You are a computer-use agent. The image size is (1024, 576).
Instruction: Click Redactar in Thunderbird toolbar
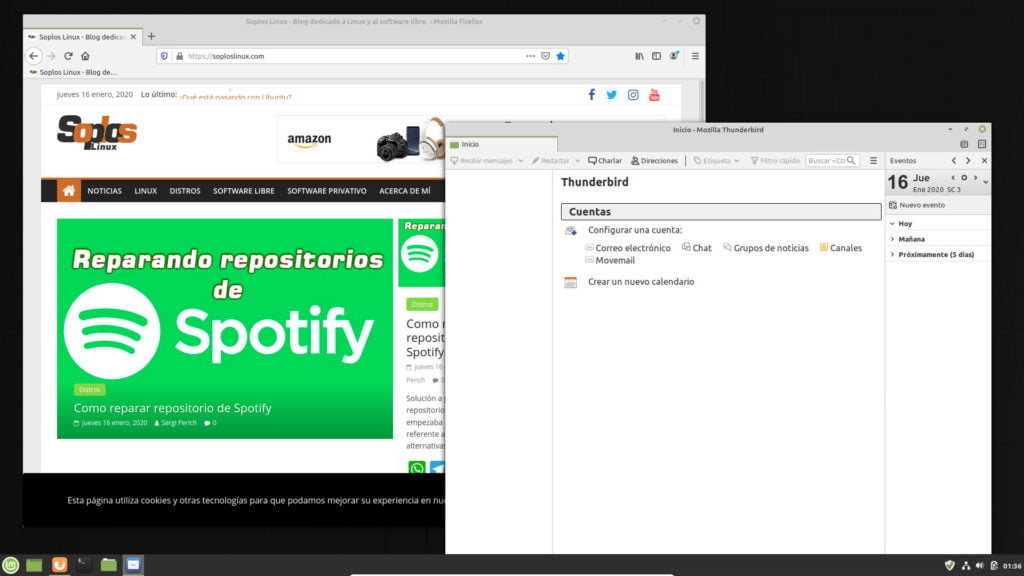551,161
